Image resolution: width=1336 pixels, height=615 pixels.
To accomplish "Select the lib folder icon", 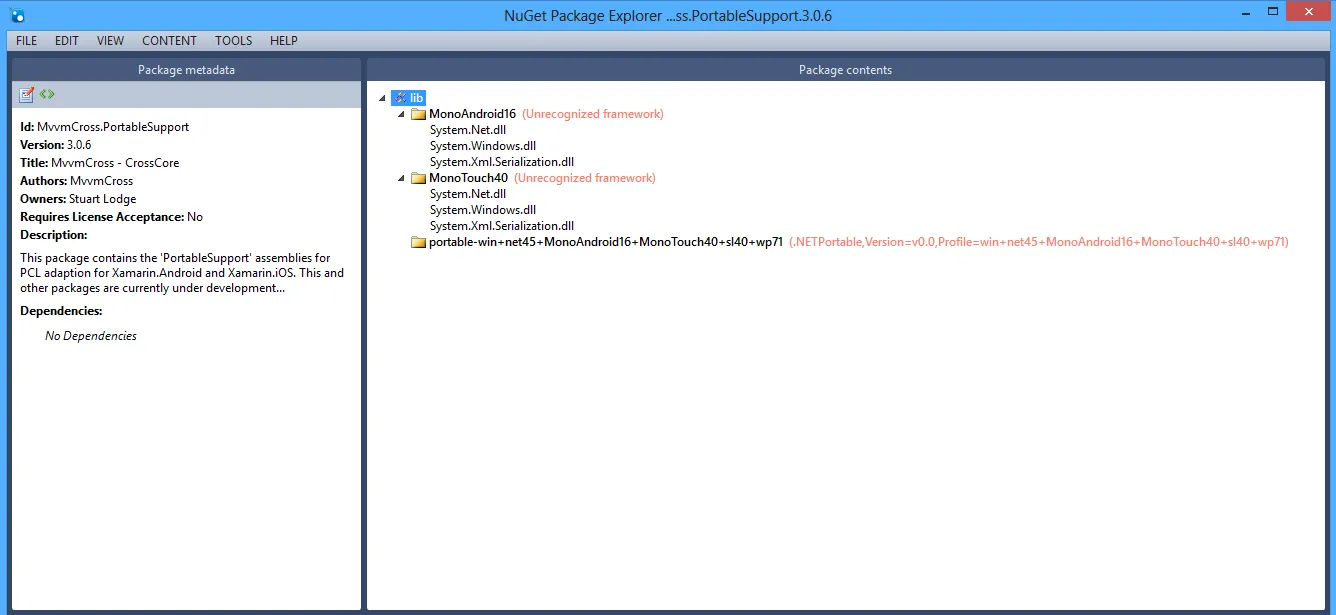I will tap(400, 98).
